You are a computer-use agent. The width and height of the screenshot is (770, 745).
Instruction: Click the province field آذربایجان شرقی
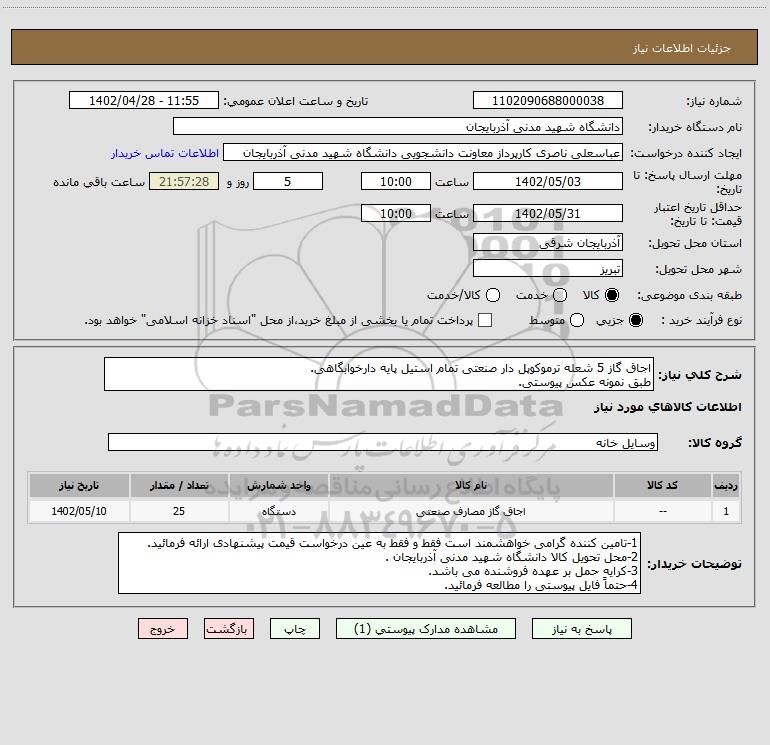[x=548, y=242]
